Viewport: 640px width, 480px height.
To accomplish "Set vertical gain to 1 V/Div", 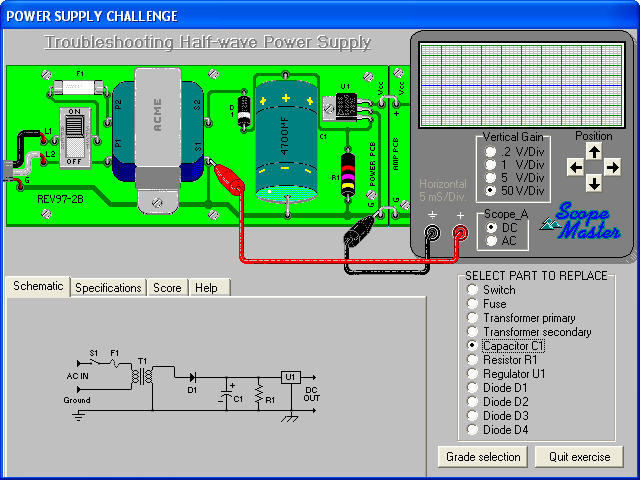I will pyautogui.click(x=516, y=165).
